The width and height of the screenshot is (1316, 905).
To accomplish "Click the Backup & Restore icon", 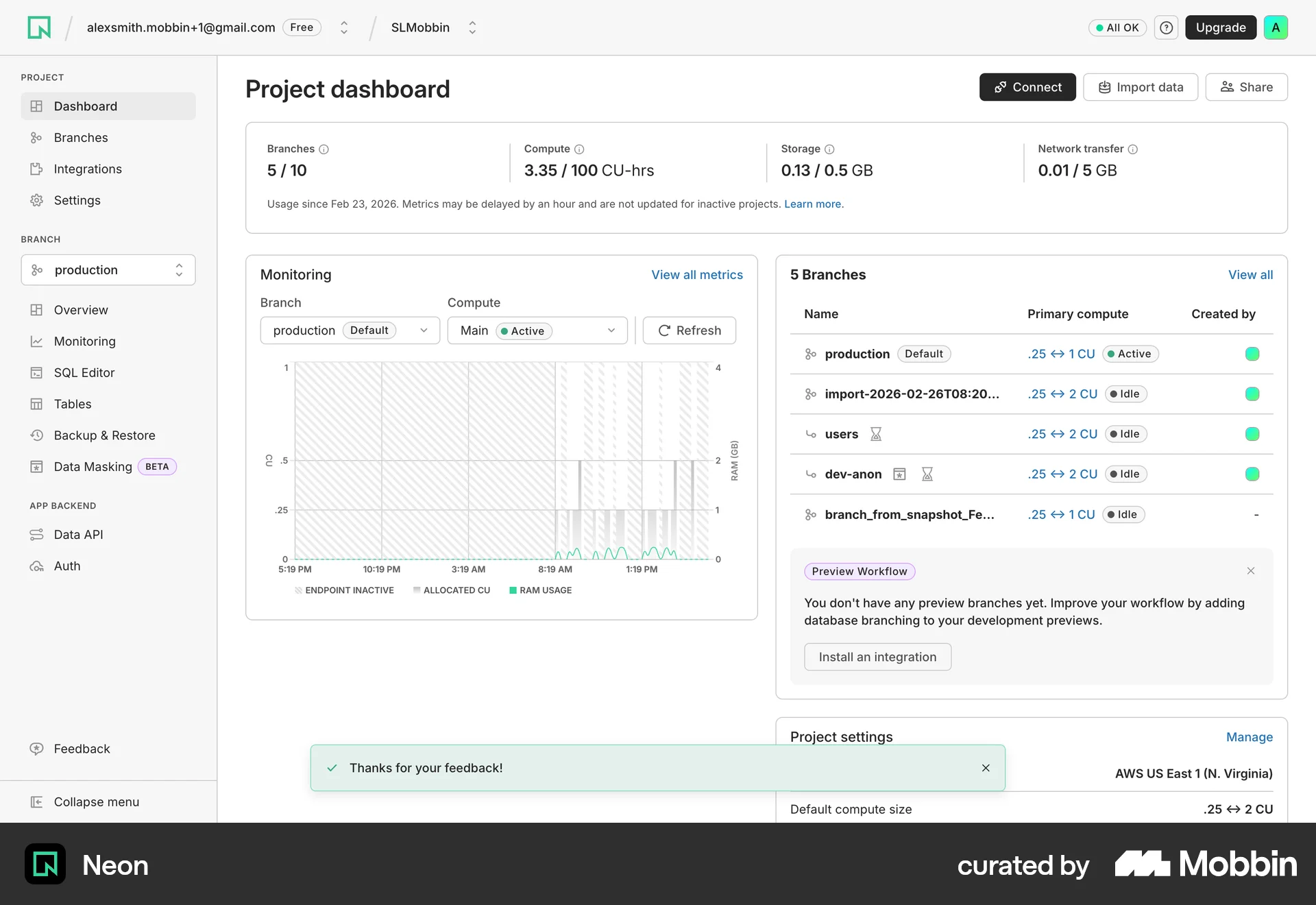I will click(x=37, y=435).
